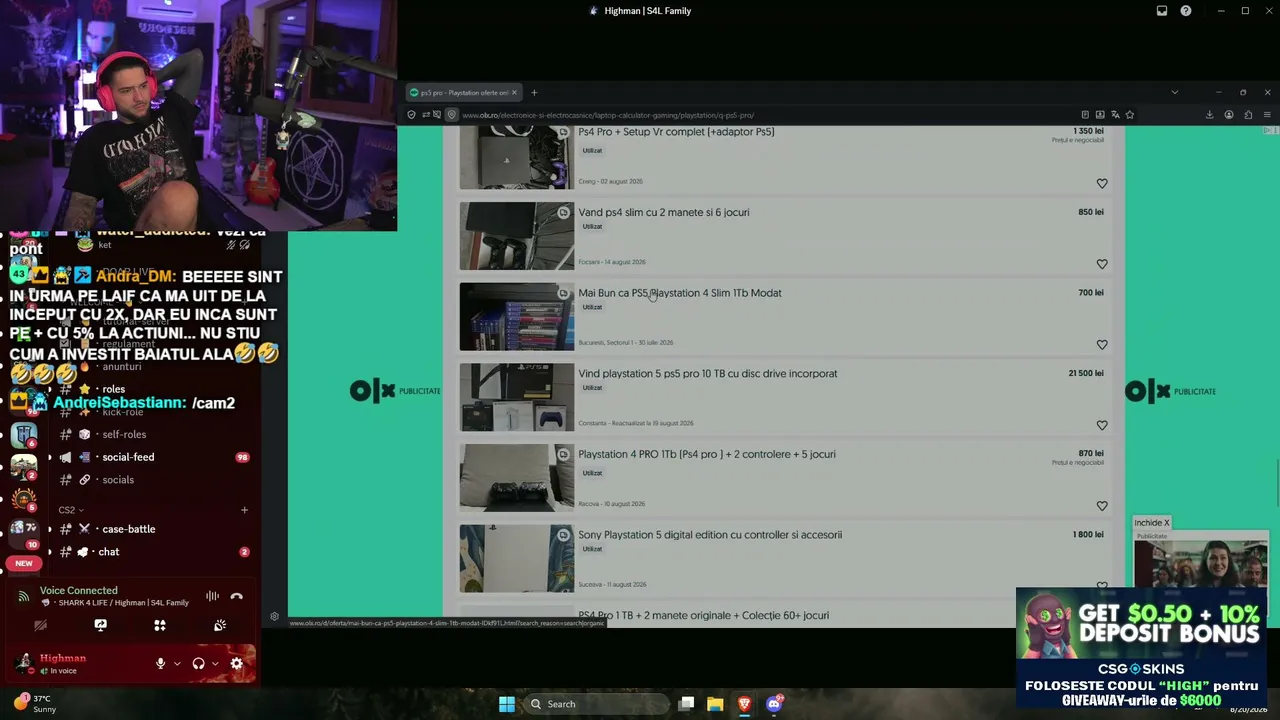The height and width of the screenshot is (720, 1280).
Task: Click the Windows taskbar Search box
Action: pos(597,704)
